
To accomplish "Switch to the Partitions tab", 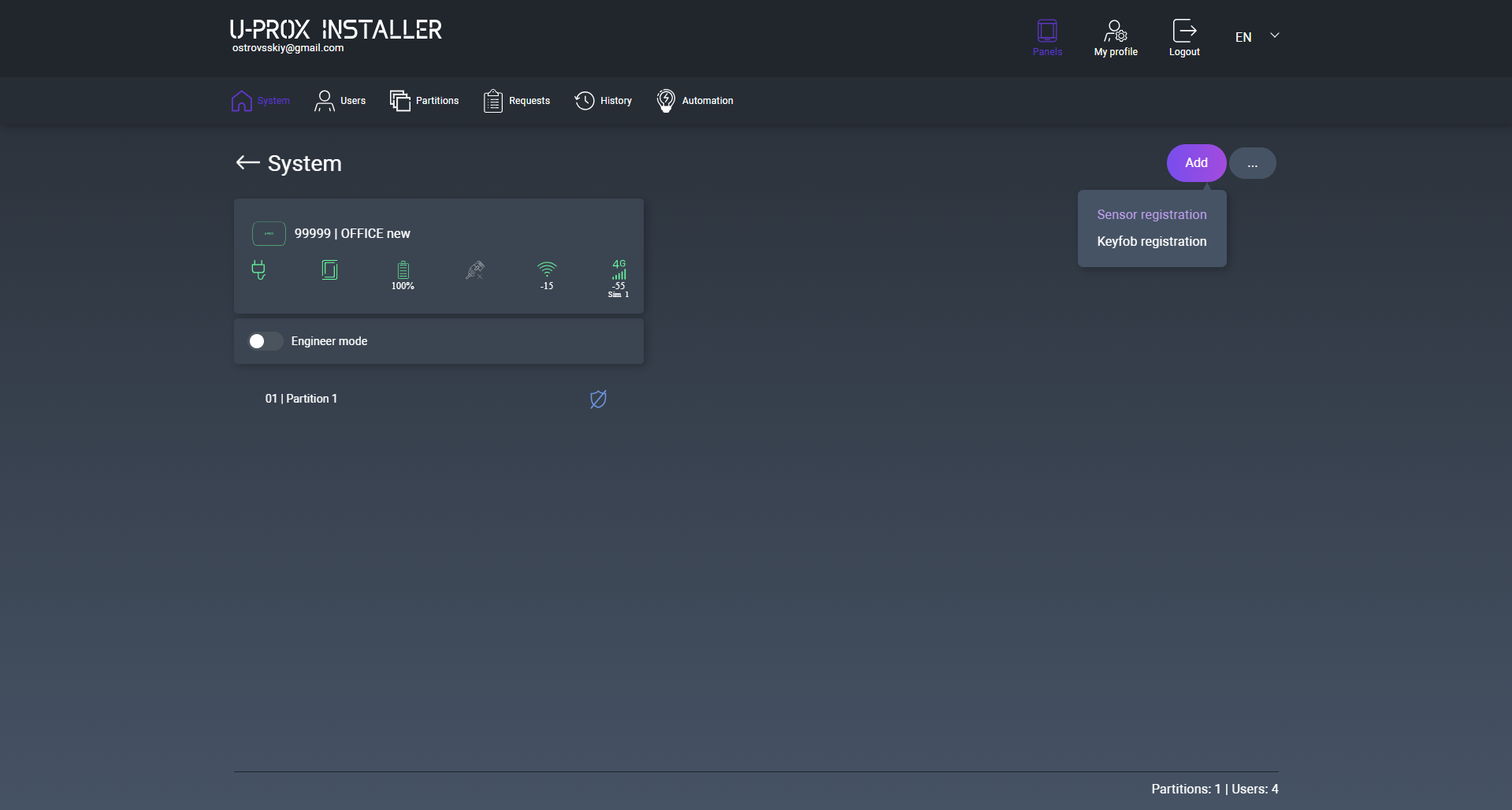I will point(424,101).
